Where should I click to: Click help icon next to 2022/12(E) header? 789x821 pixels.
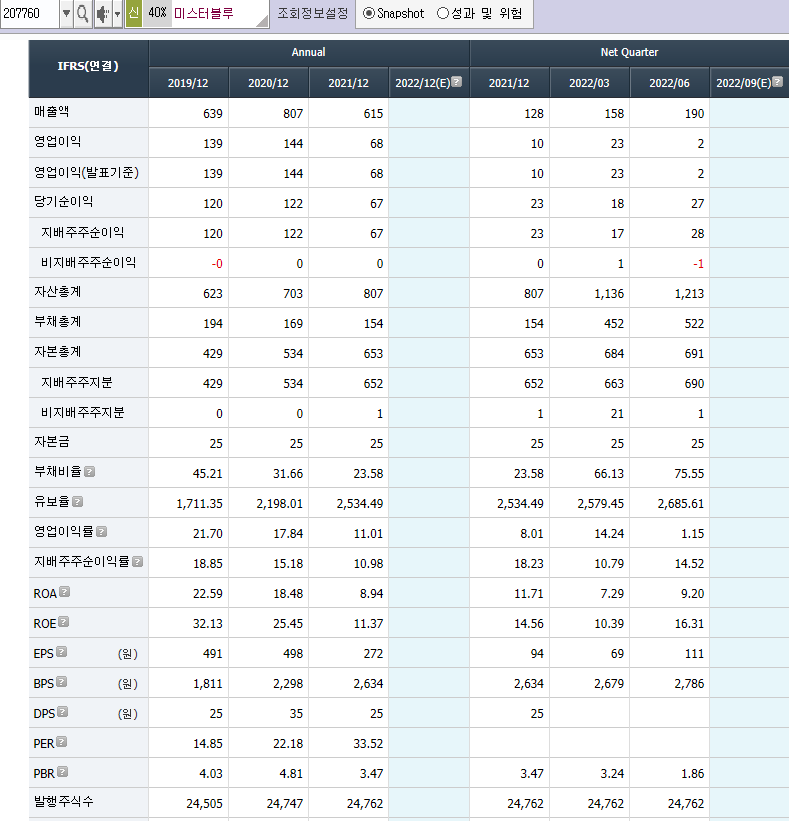tap(457, 82)
